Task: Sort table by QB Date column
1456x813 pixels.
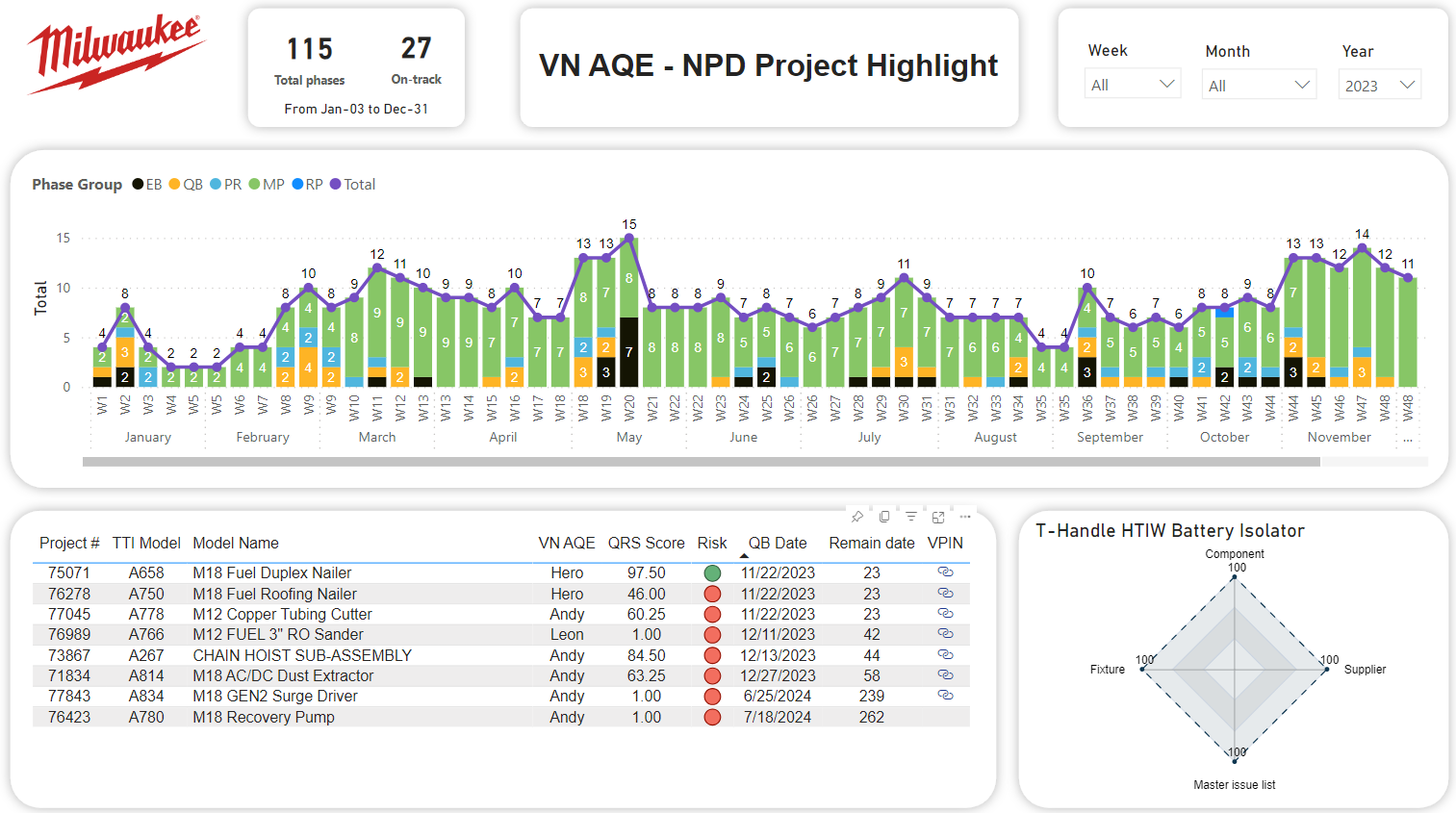Action: 778,543
